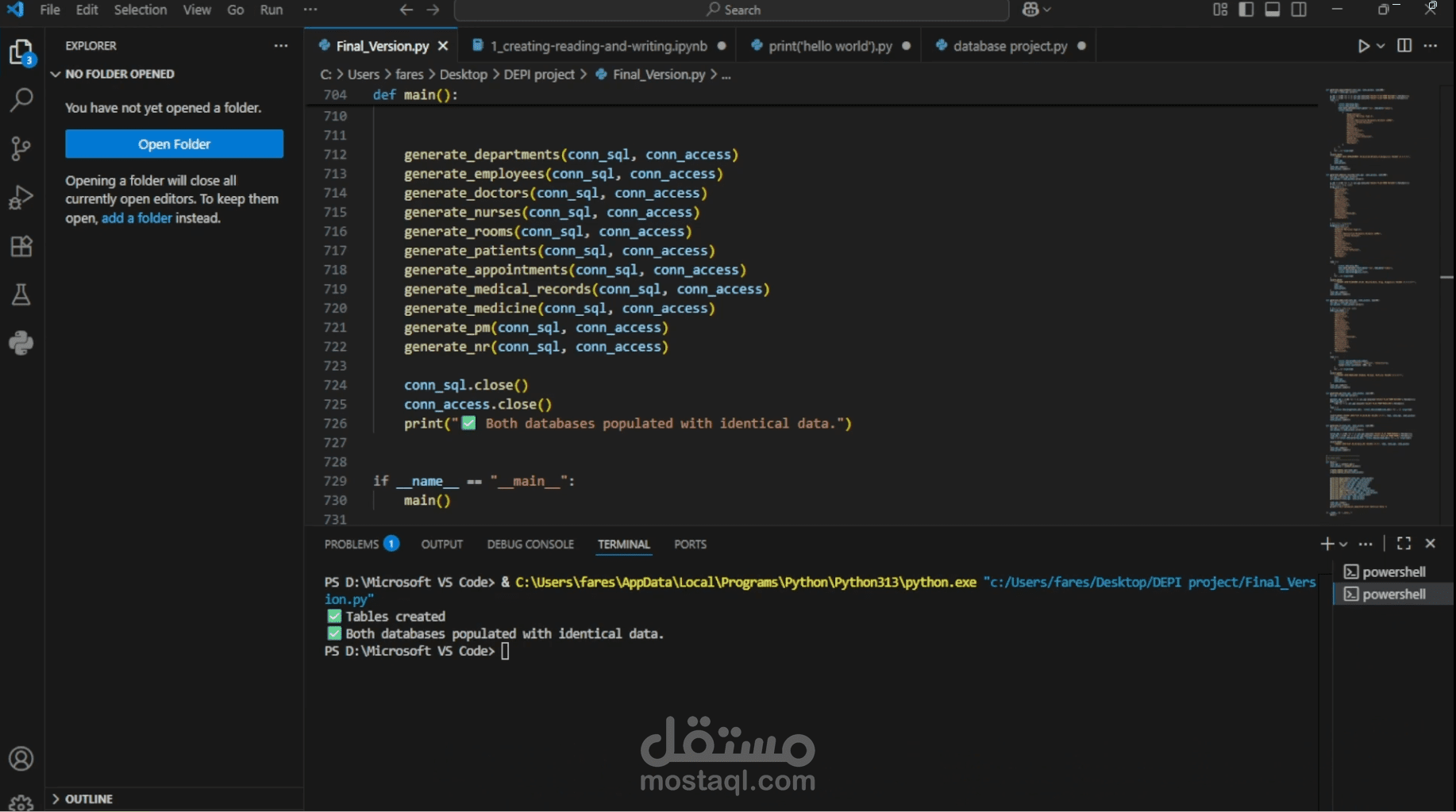Run Python file with play icon
1456x812 pixels.
tap(1363, 46)
